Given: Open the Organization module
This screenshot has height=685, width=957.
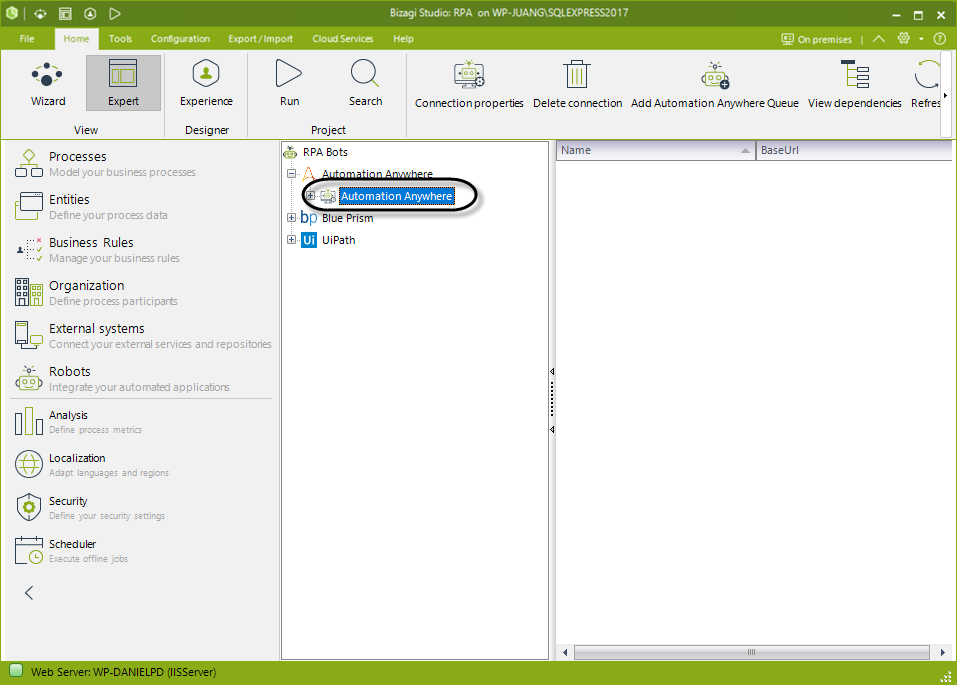Looking at the screenshot, I should coord(95,292).
